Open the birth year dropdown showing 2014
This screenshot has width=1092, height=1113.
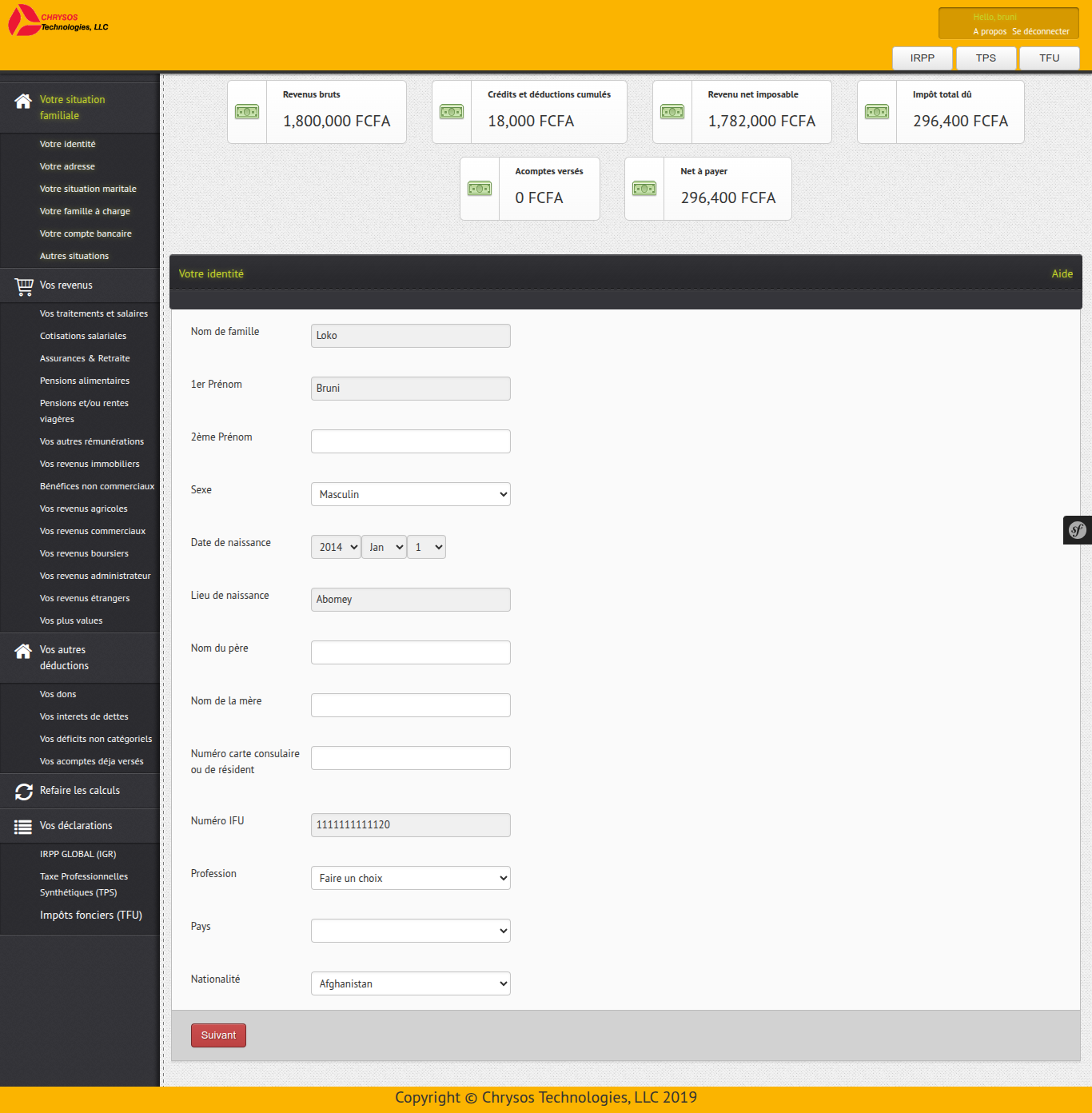[x=336, y=547]
